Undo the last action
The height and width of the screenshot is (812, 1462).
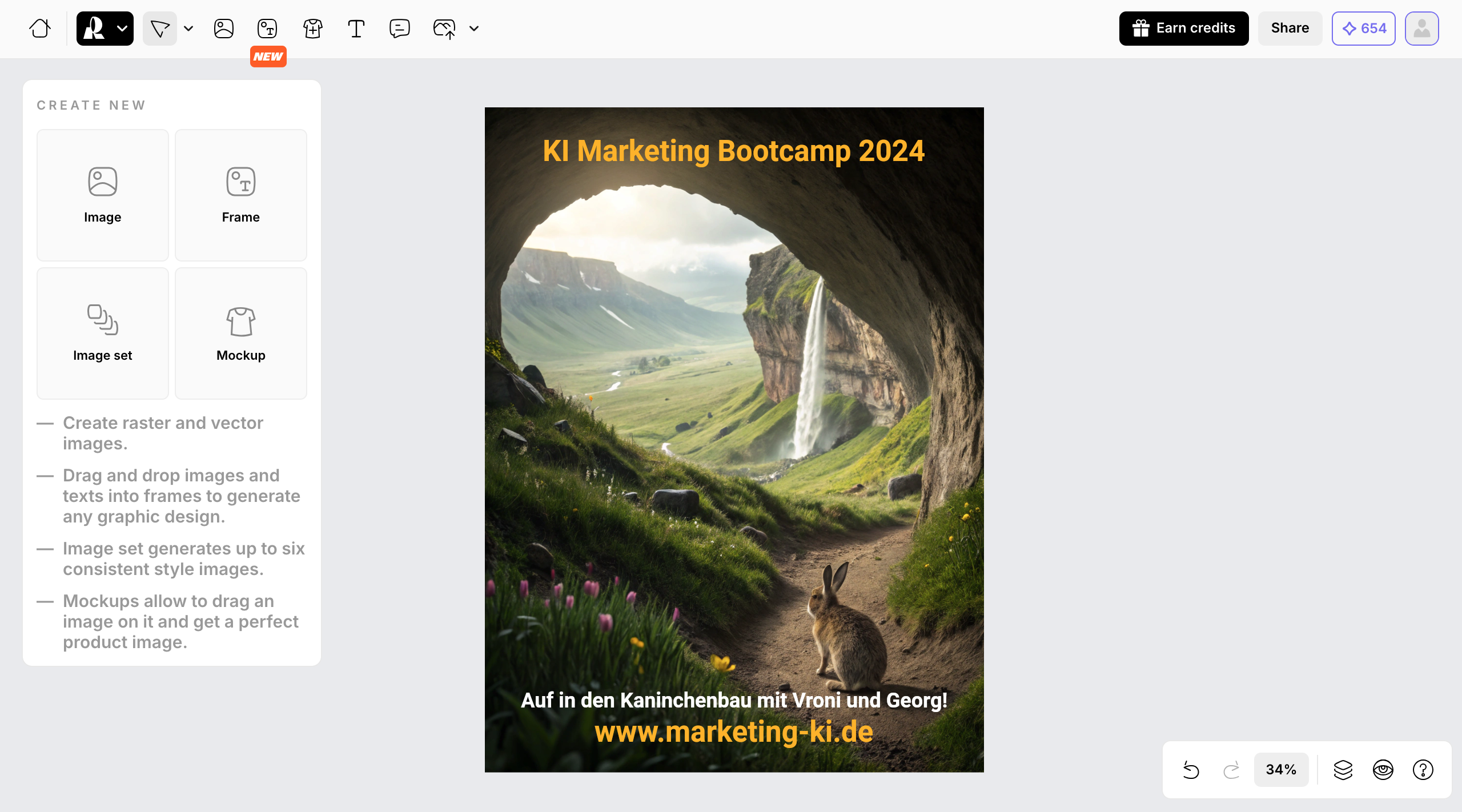[x=1191, y=770]
